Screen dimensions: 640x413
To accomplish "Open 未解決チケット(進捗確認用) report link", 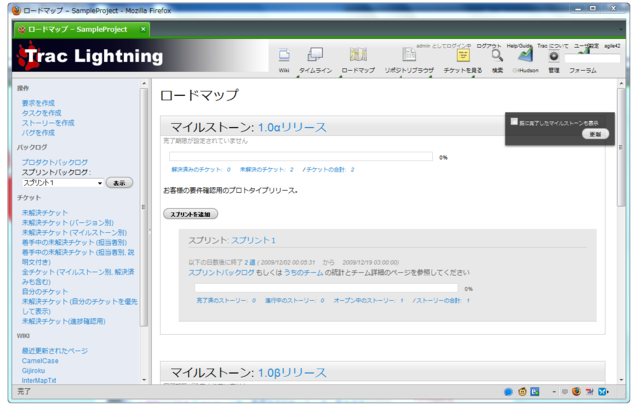I will [x=63, y=321].
